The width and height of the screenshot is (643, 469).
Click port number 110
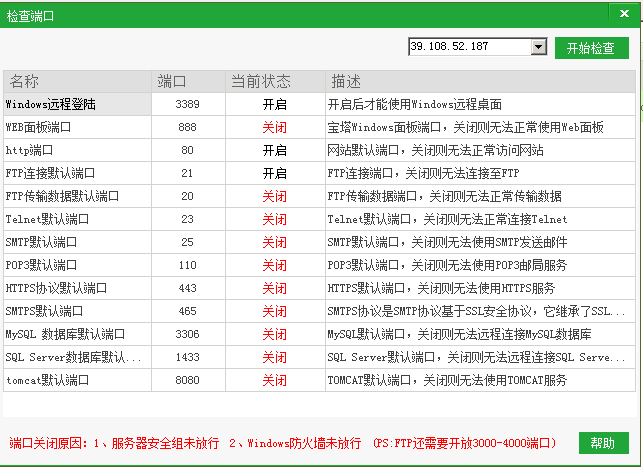point(187,265)
